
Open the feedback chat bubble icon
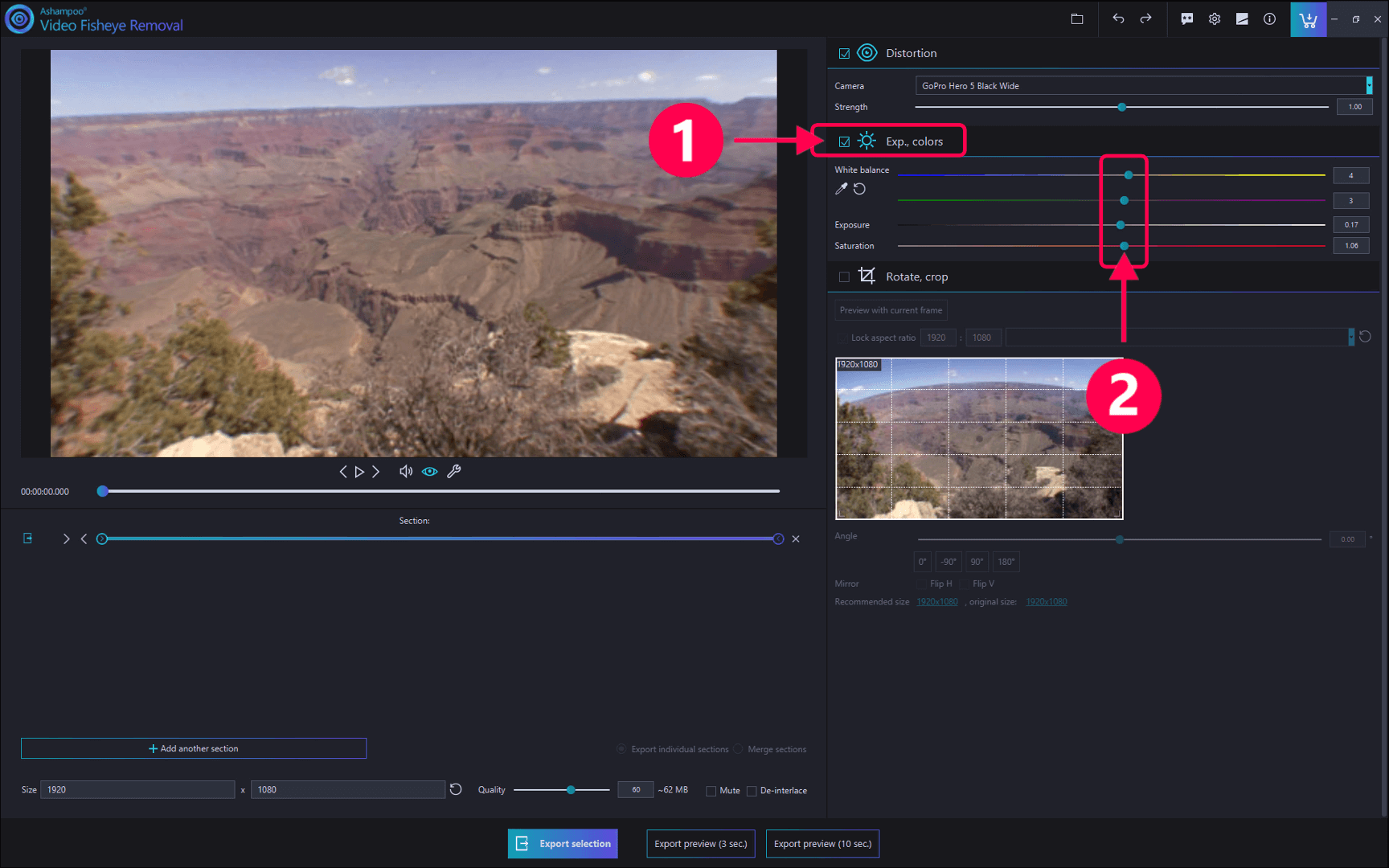[x=1186, y=18]
